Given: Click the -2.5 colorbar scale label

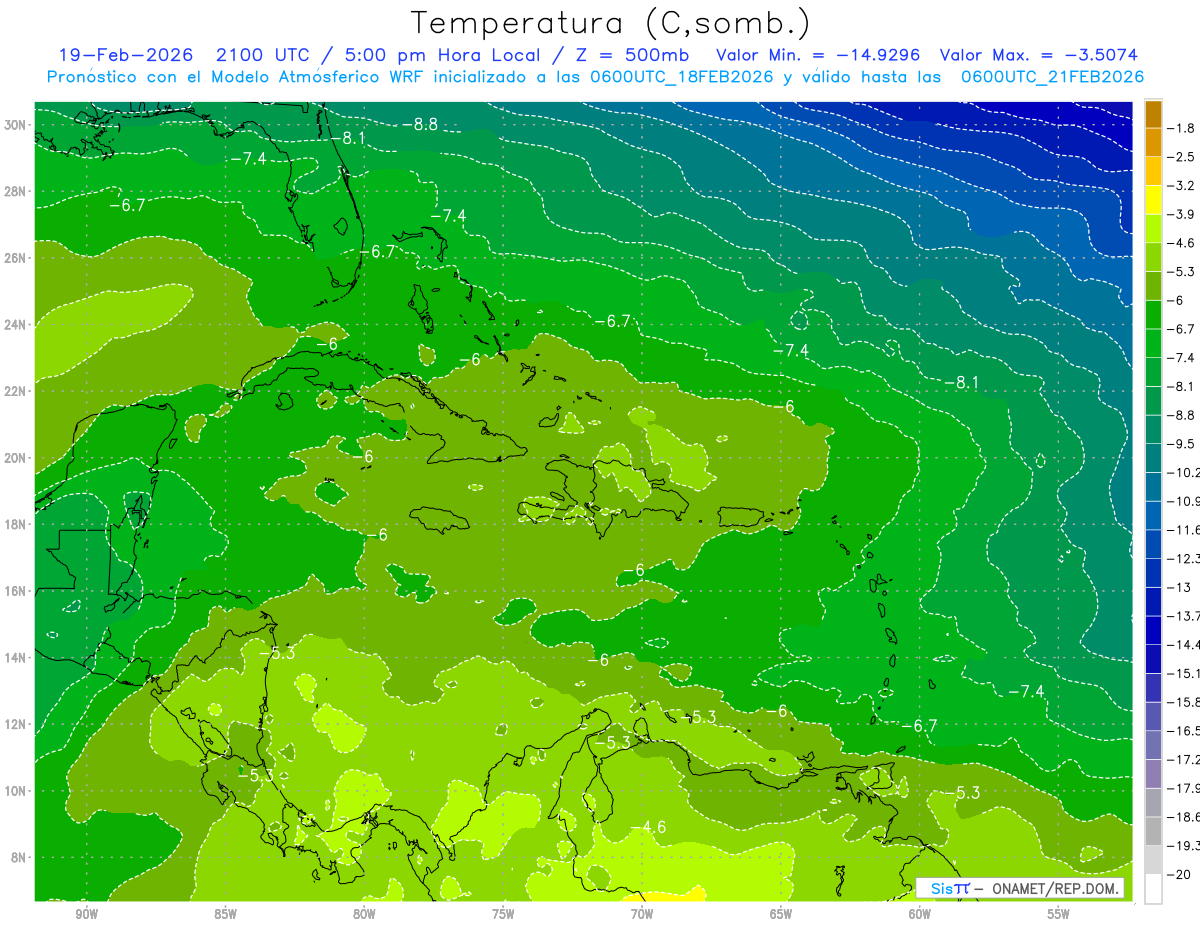Looking at the screenshot, I should (1183, 157).
